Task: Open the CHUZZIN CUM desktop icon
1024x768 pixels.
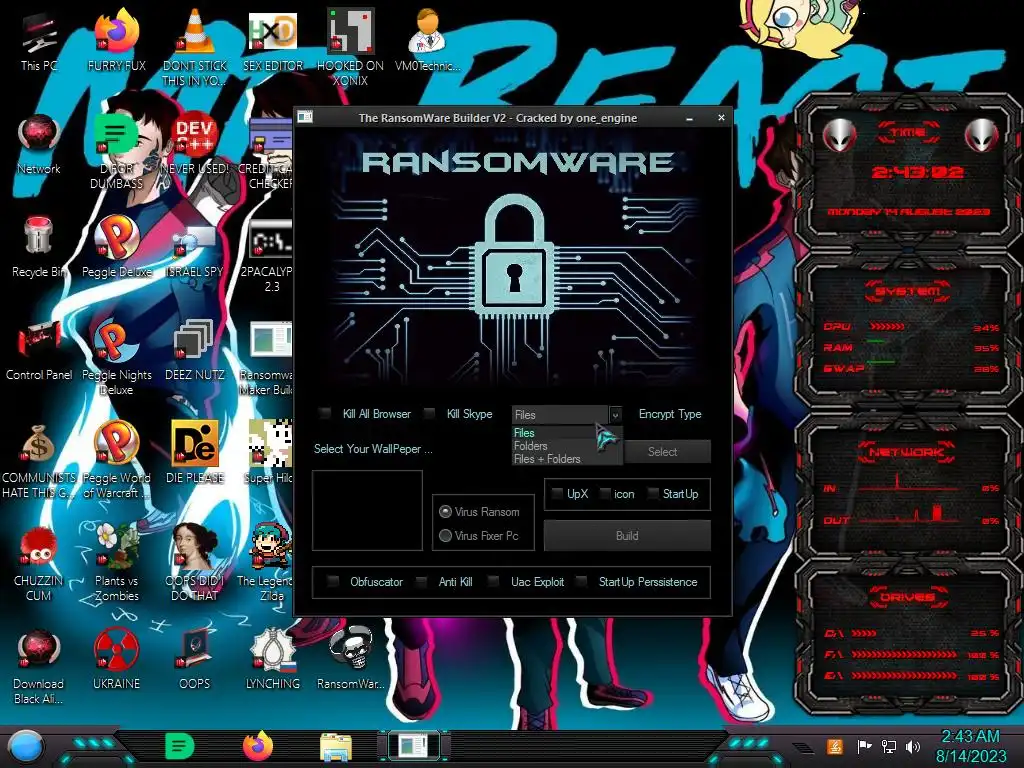Action: [39, 563]
